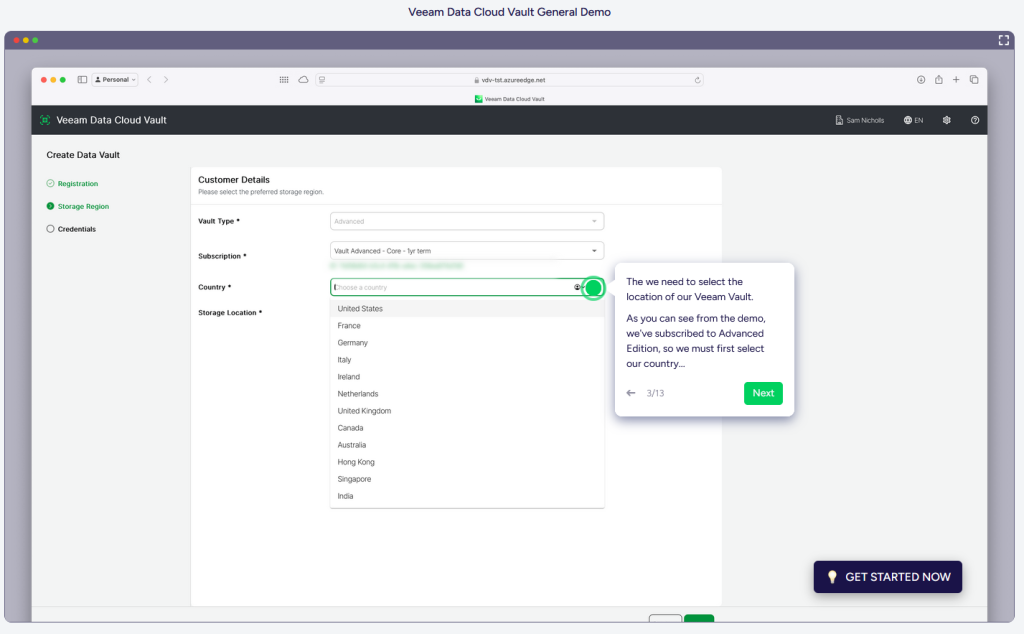The height and width of the screenshot is (634, 1024).
Task: Open help with the question mark icon
Action: click(974, 120)
